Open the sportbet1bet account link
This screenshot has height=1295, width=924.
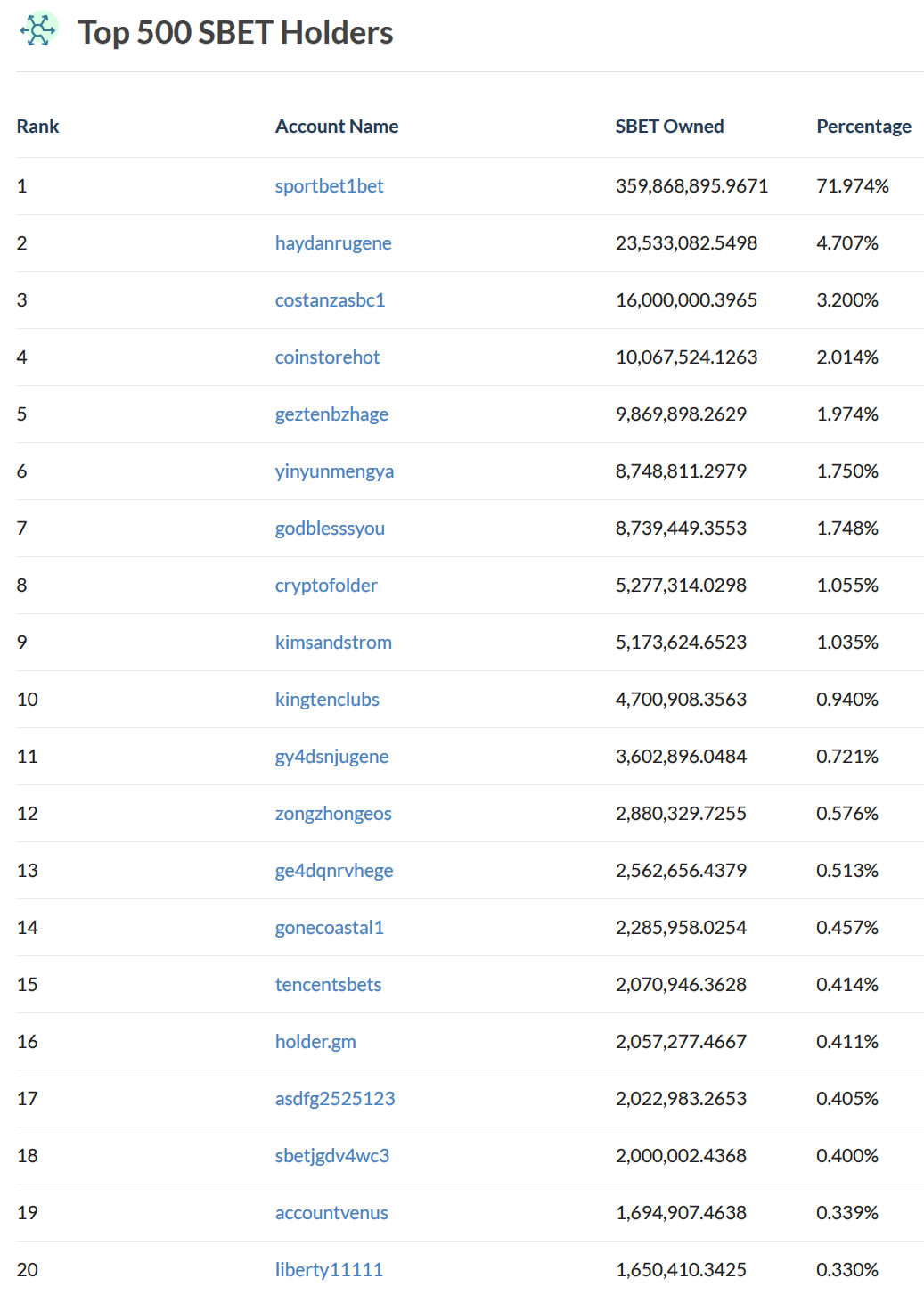329,186
